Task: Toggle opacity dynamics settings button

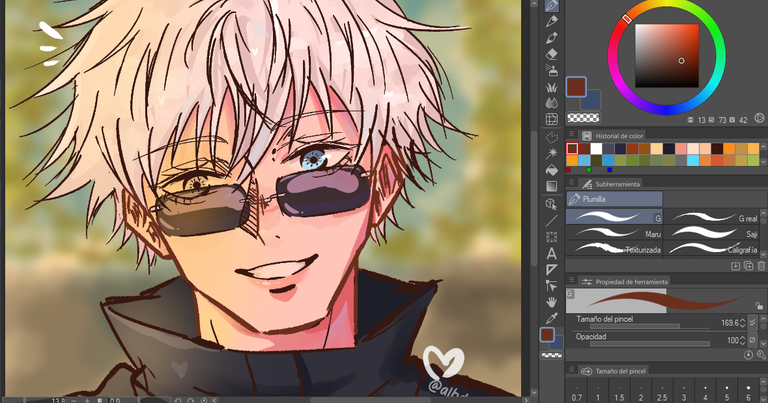Action: (x=752, y=340)
